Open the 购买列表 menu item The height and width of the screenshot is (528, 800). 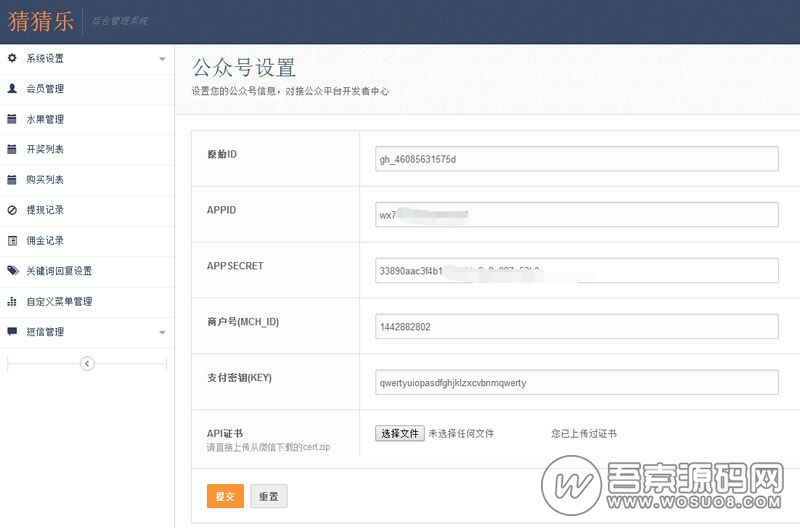click(45, 180)
